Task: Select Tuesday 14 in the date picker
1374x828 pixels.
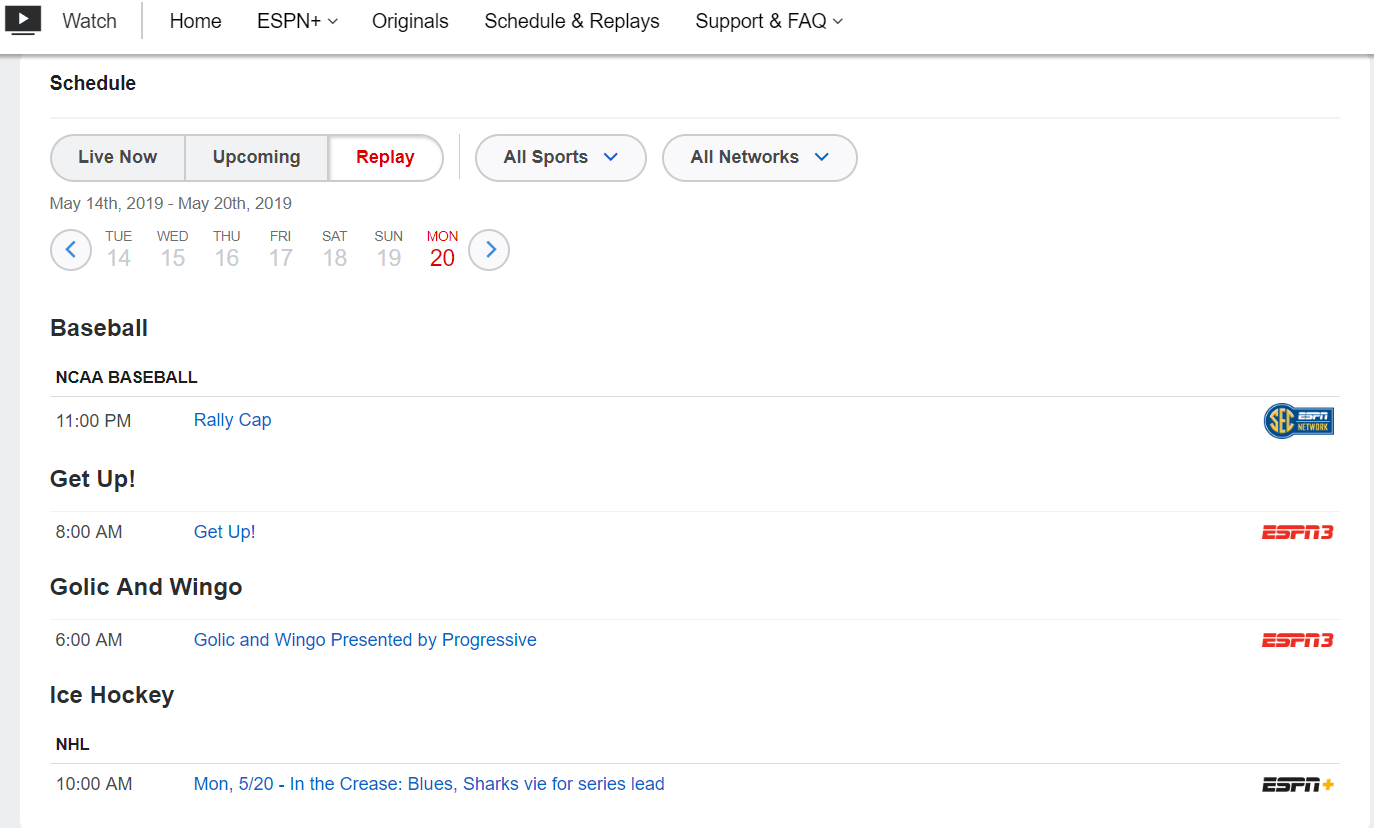Action: (119, 250)
